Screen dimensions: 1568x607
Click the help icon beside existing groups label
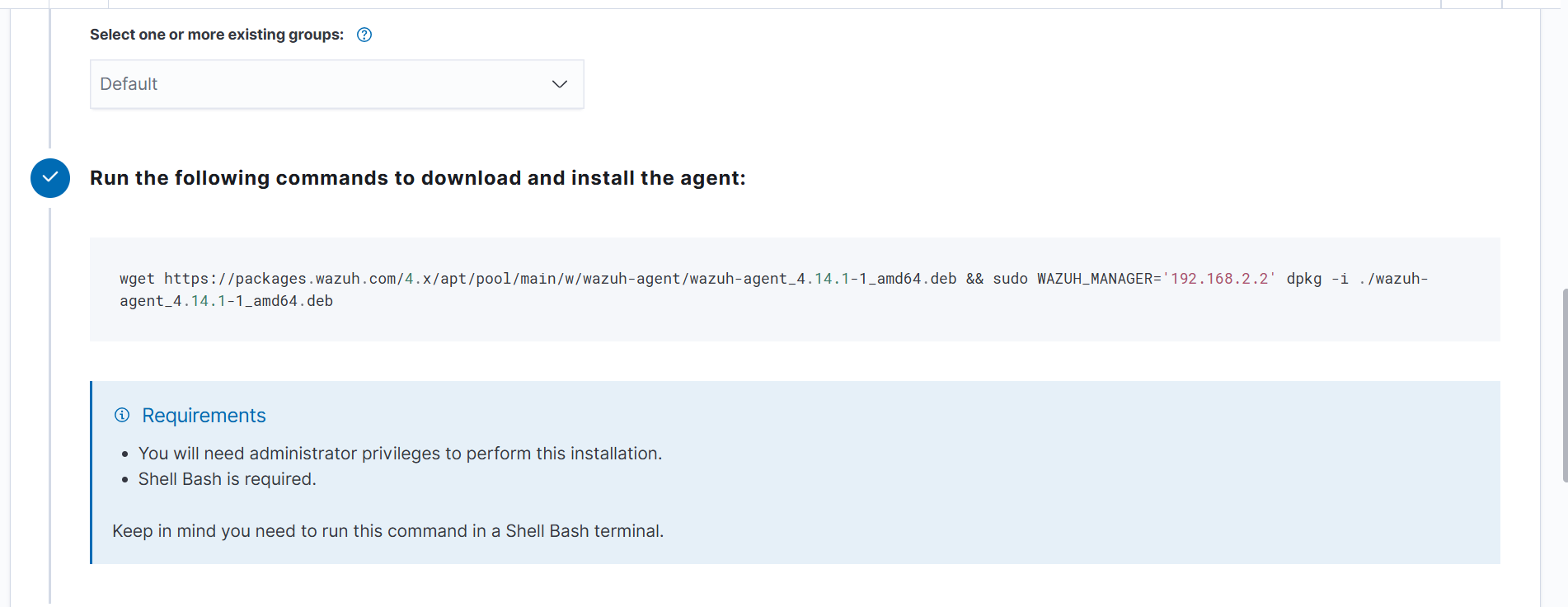[x=364, y=35]
